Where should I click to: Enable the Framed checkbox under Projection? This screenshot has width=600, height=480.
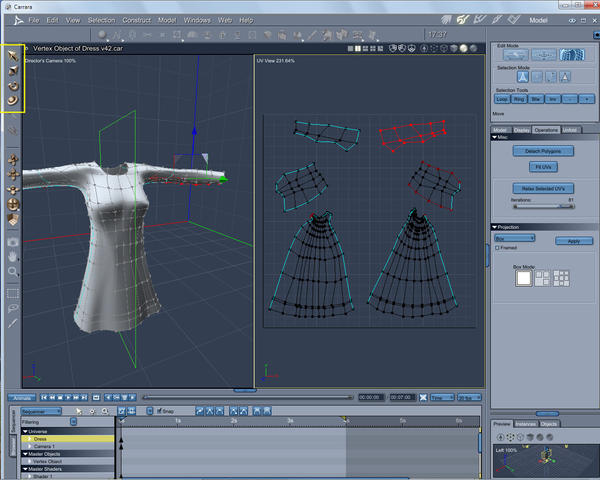pyautogui.click(x=499, y=248)
